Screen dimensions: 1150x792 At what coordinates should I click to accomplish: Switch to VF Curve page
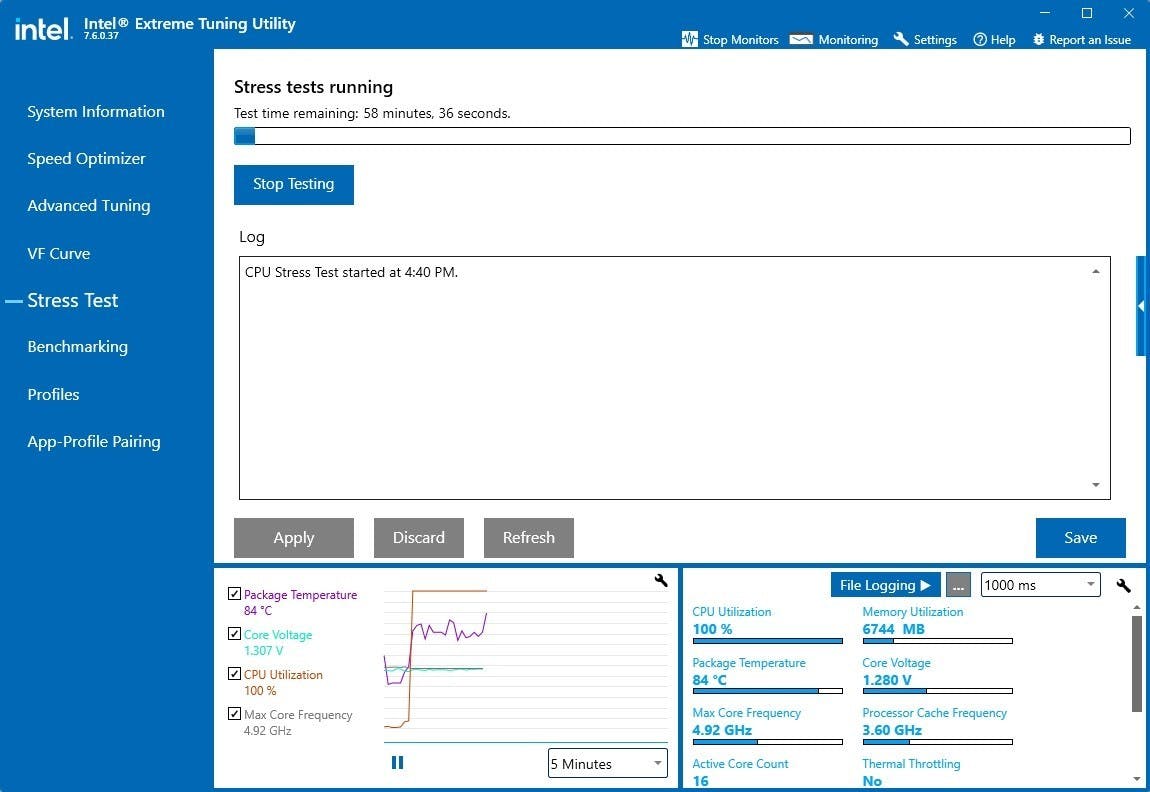coord(59,254)
